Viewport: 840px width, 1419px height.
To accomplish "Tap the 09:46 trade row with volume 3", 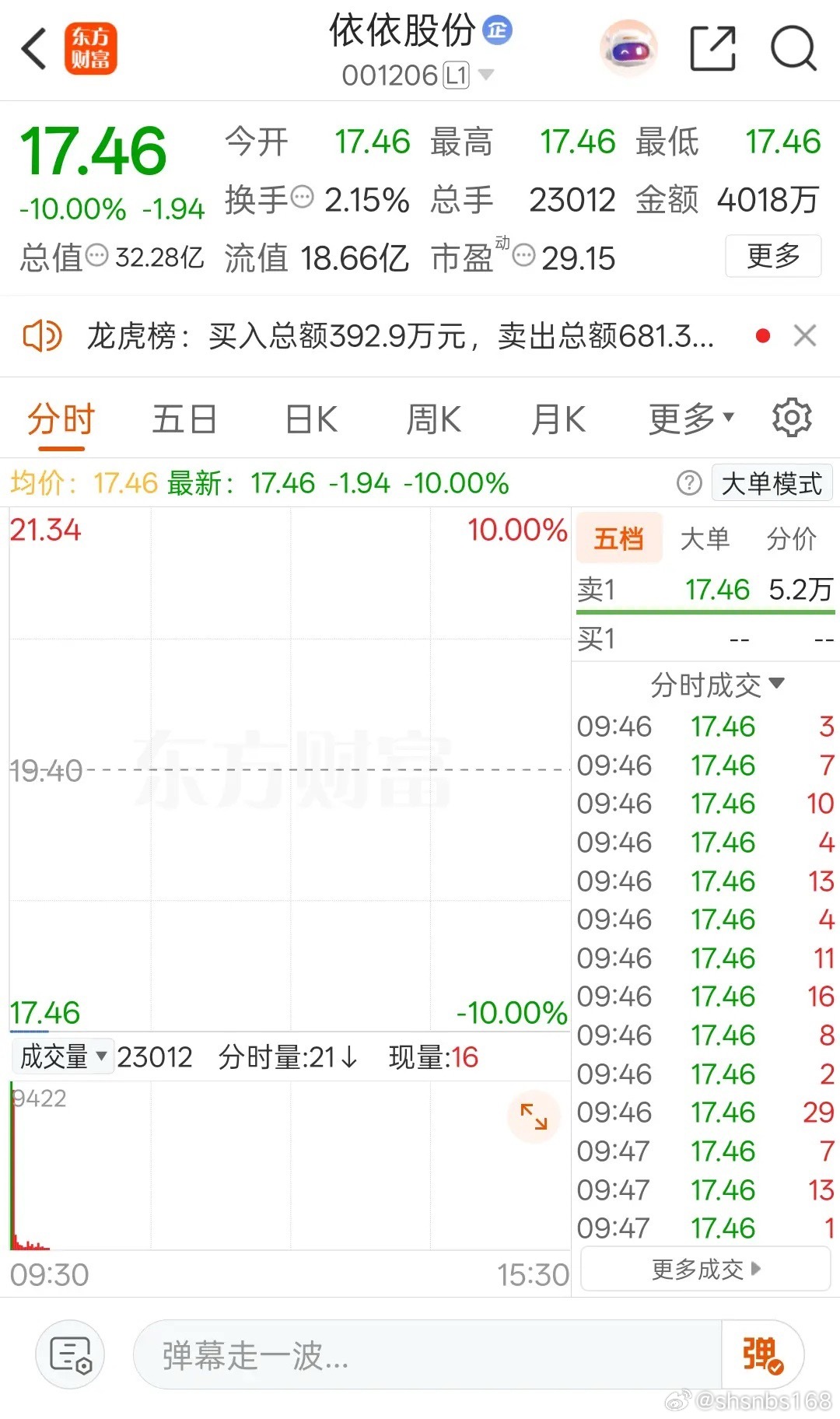I will click(705, 726).
